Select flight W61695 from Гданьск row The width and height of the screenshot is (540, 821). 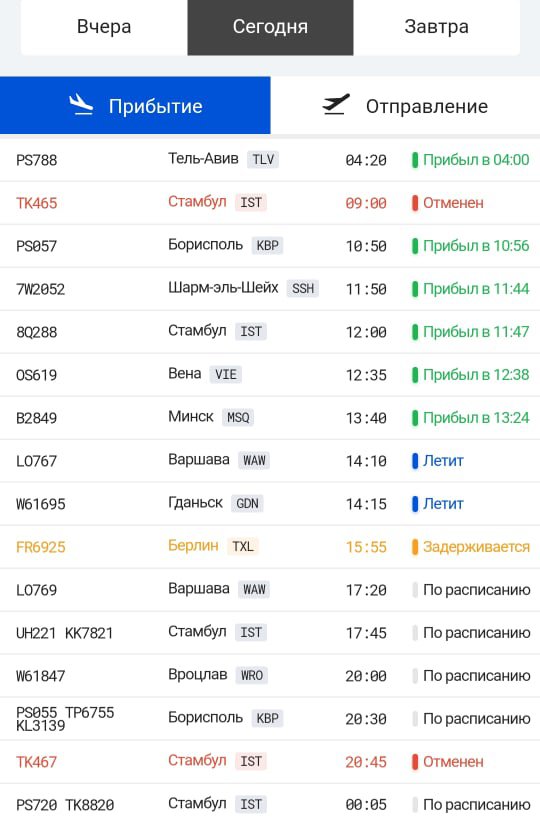coord(270,504)
